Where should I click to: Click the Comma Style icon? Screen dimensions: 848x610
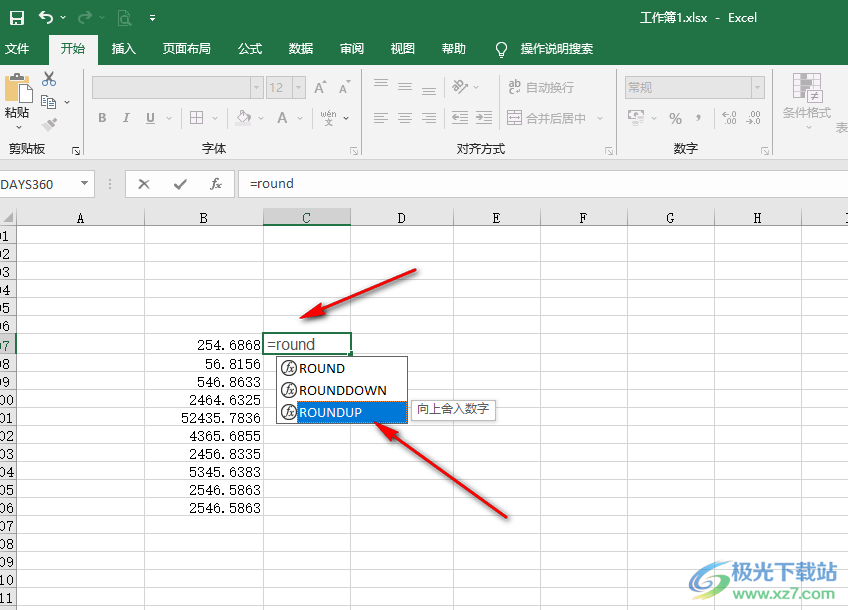(699, 118)
